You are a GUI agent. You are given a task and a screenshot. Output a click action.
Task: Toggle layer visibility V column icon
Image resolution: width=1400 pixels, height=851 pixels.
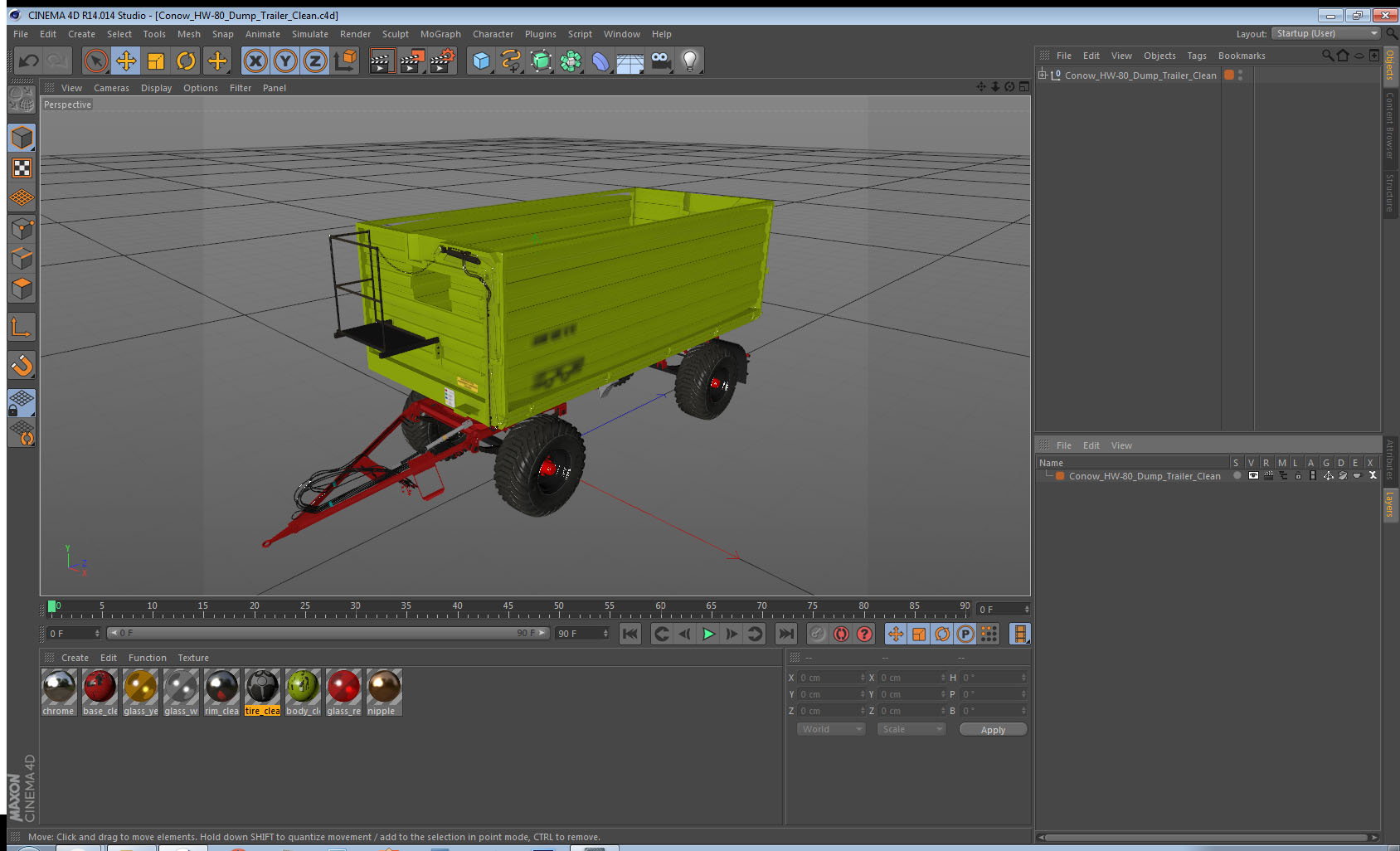point(1253,476)
